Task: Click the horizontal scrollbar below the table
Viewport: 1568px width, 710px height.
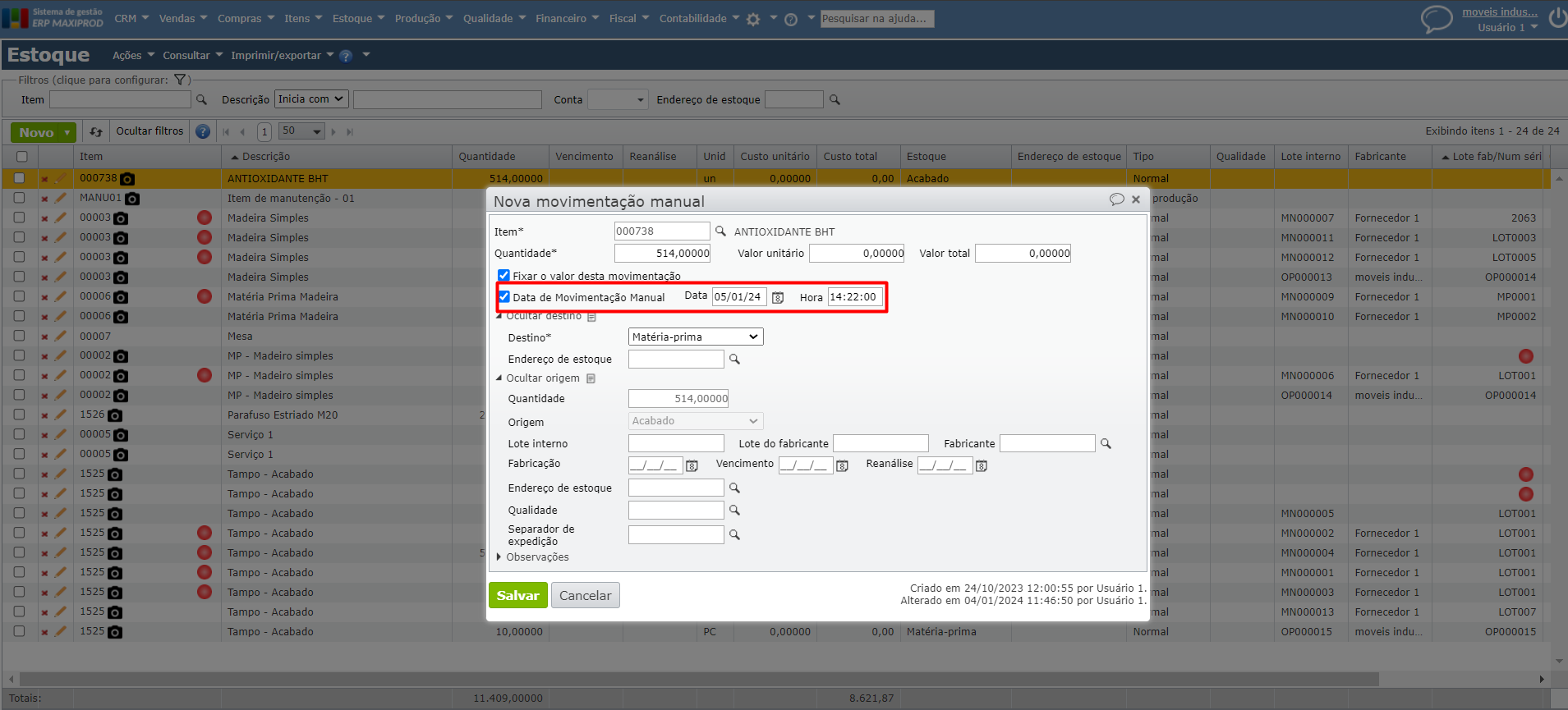Action: (698, 679)
